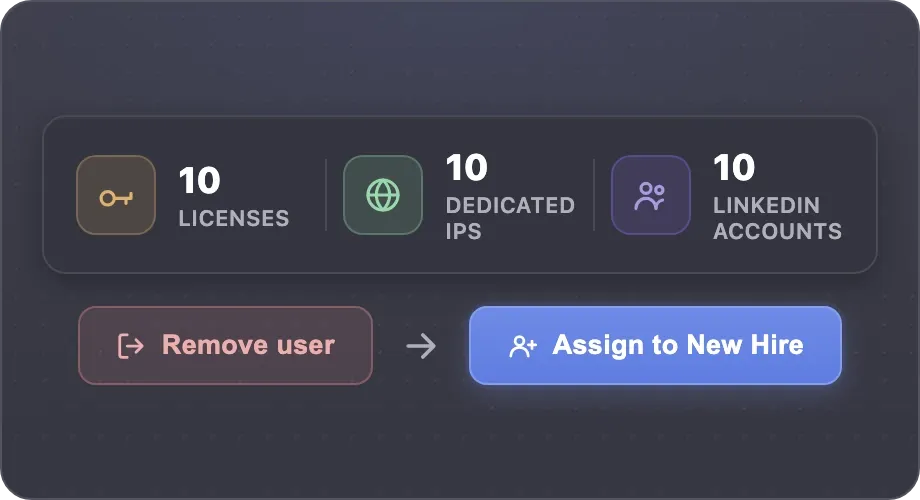Click the word ACCOUNTS under LINKEDIN
The height and width of the screenshot is (500, 920).
(x=777, y=231)
